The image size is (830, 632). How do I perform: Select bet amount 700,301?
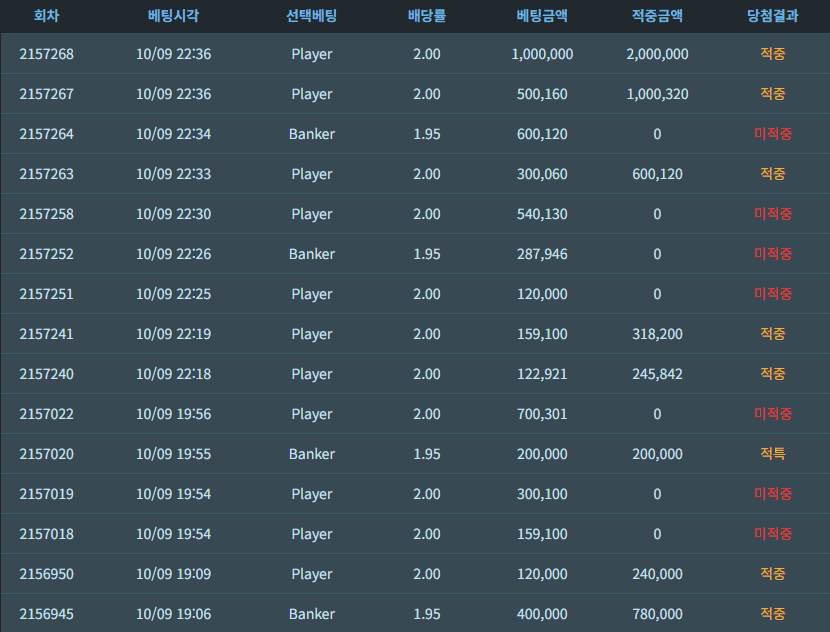pyautogui.click(x=542, y=414)
